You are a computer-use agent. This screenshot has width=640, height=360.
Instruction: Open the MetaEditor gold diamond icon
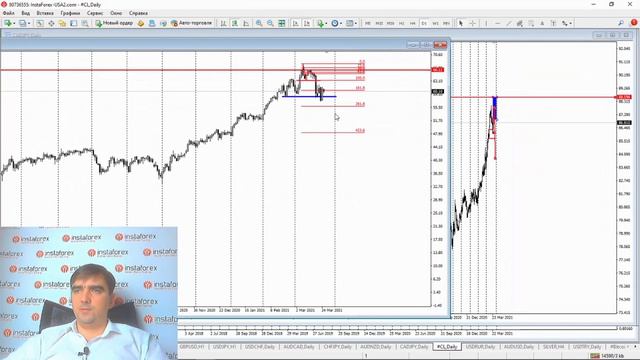coord(141,23)
